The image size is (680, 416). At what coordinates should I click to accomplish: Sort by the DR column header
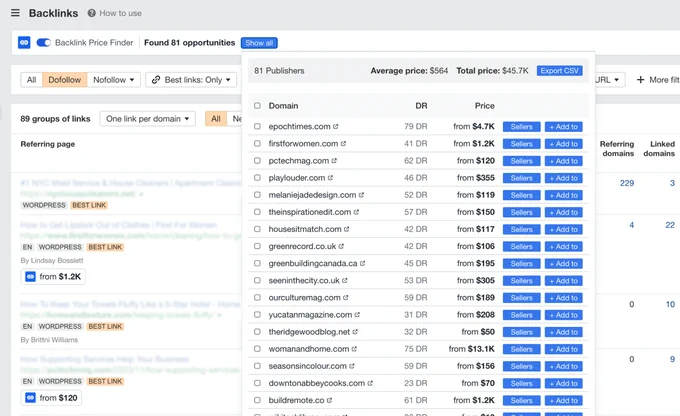point(421,106)
